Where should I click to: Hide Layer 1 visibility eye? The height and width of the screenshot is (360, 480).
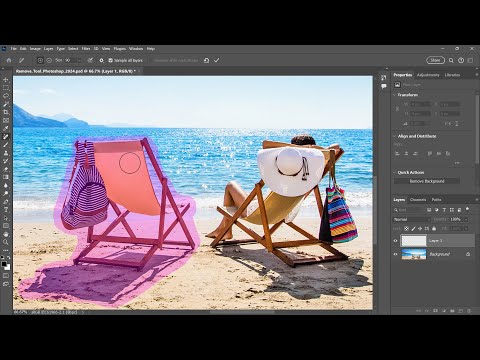[396, 241]
